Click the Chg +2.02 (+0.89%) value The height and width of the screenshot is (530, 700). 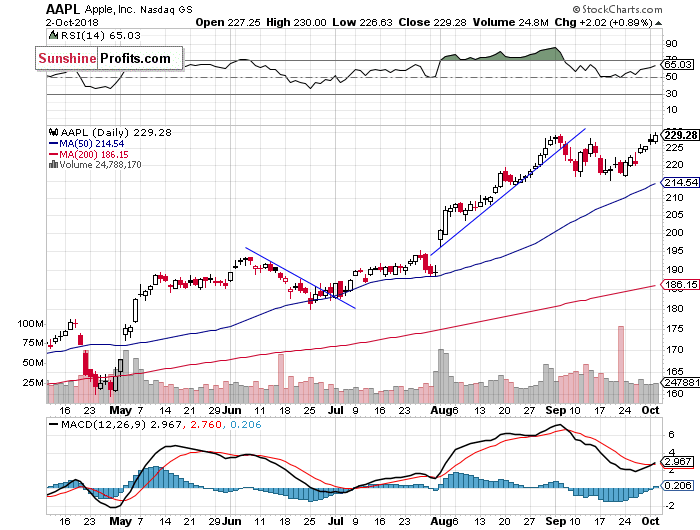coord(604,22)
